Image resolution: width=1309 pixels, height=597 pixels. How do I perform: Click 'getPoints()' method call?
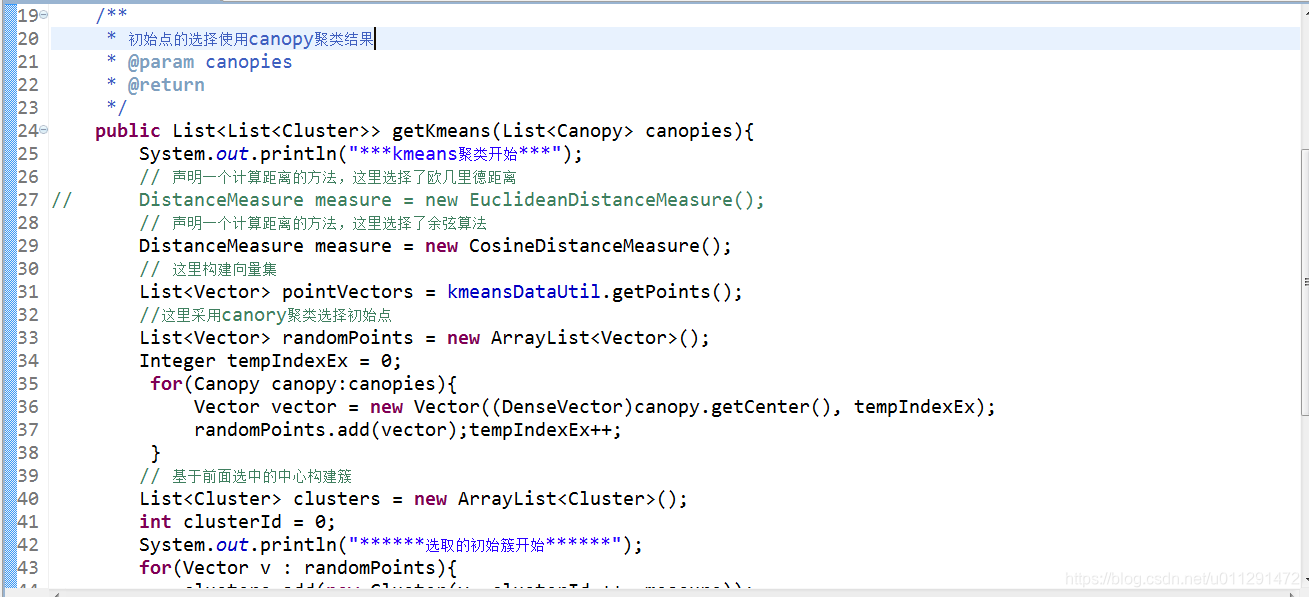click(x=673, y=292)
